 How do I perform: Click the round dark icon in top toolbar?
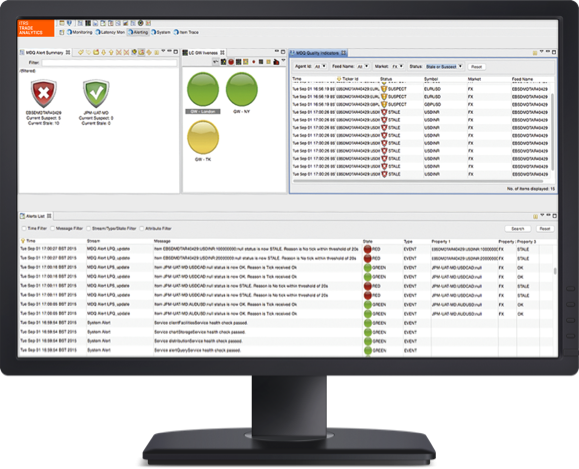[140, 23]
